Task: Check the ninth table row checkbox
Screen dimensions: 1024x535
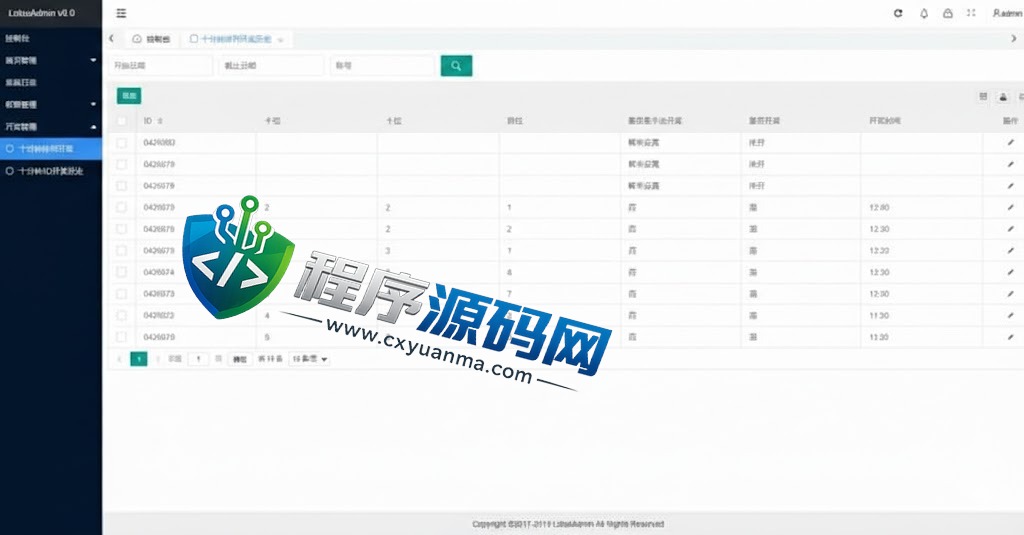Action: tap(121, 316)
